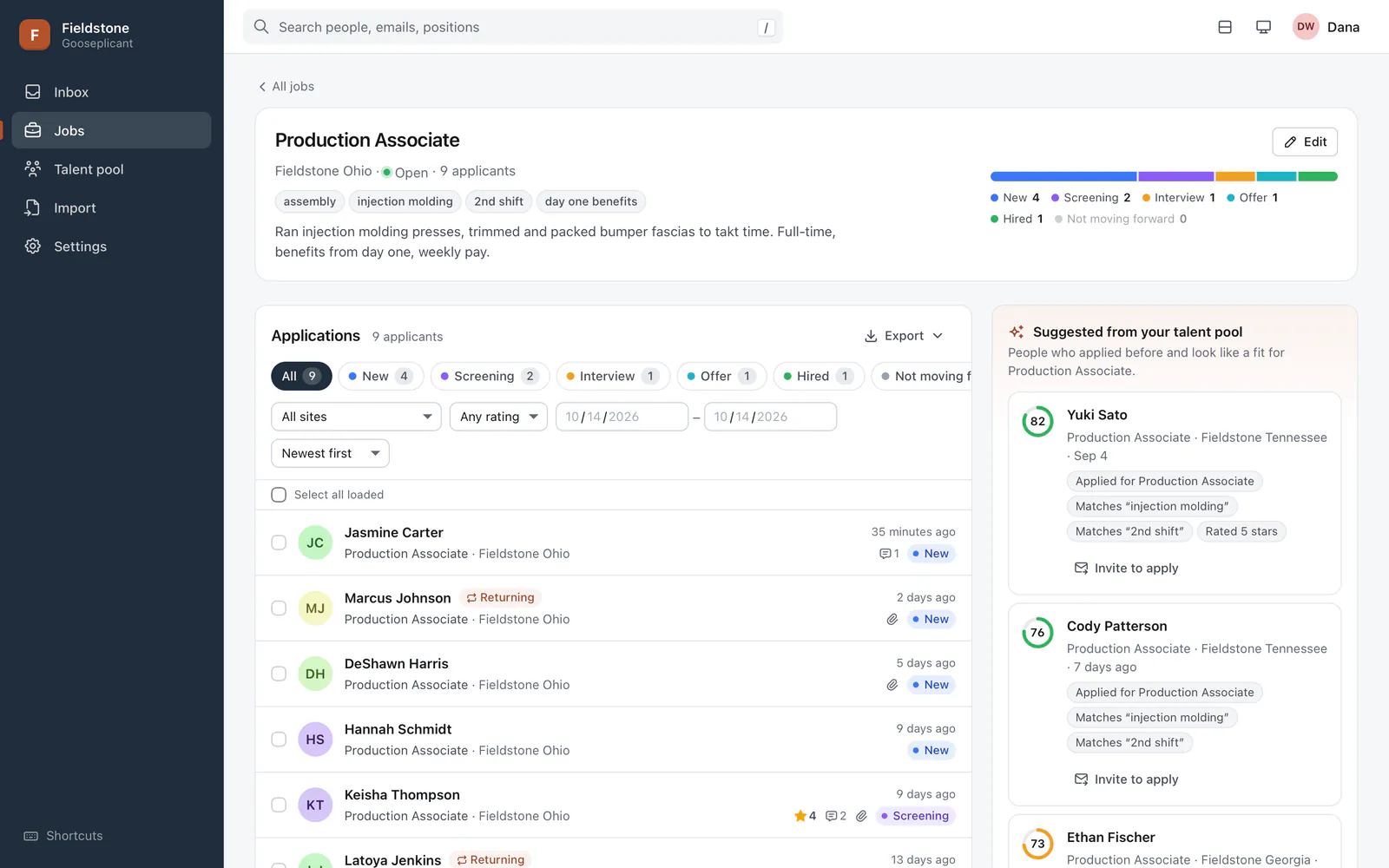Viewport: 1389px width, 868px height.
Task: Click the Shortcuts keyboard icon
Action: point(31,836)
